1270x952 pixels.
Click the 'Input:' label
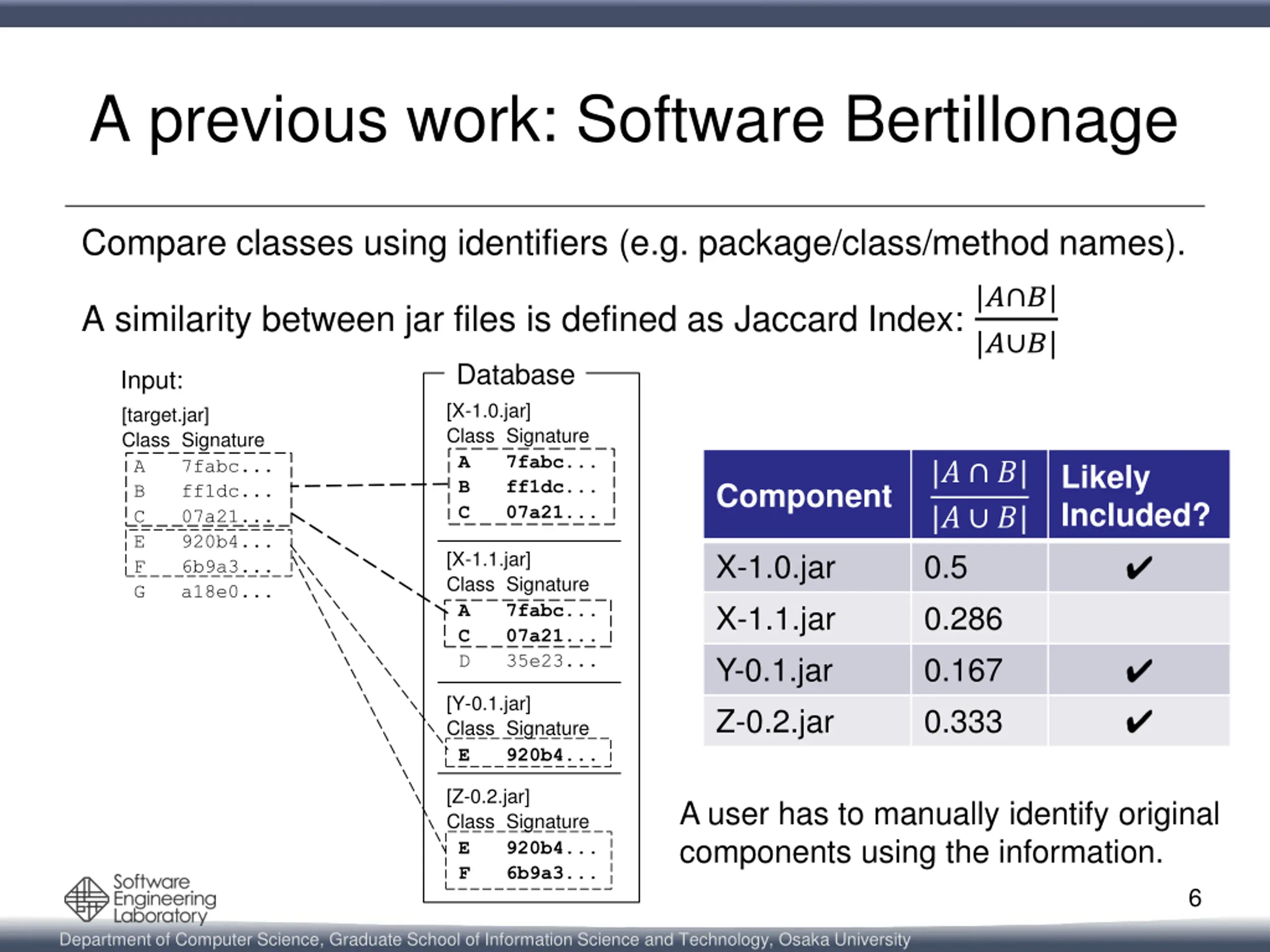click(152, 380)
